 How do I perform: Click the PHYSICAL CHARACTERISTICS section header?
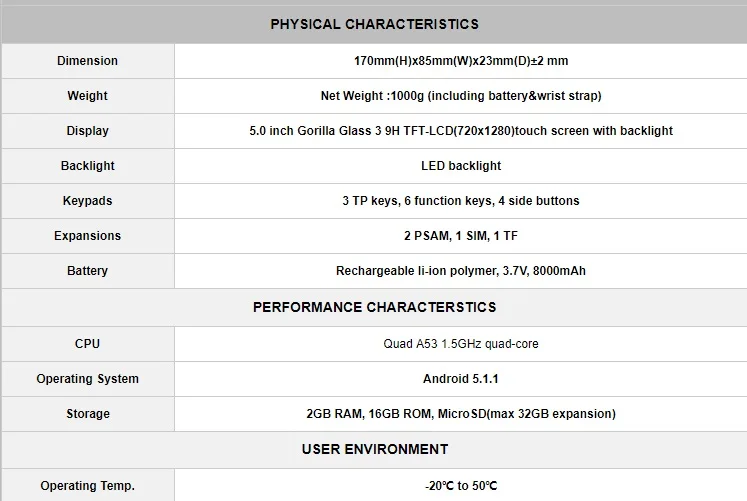374,24
